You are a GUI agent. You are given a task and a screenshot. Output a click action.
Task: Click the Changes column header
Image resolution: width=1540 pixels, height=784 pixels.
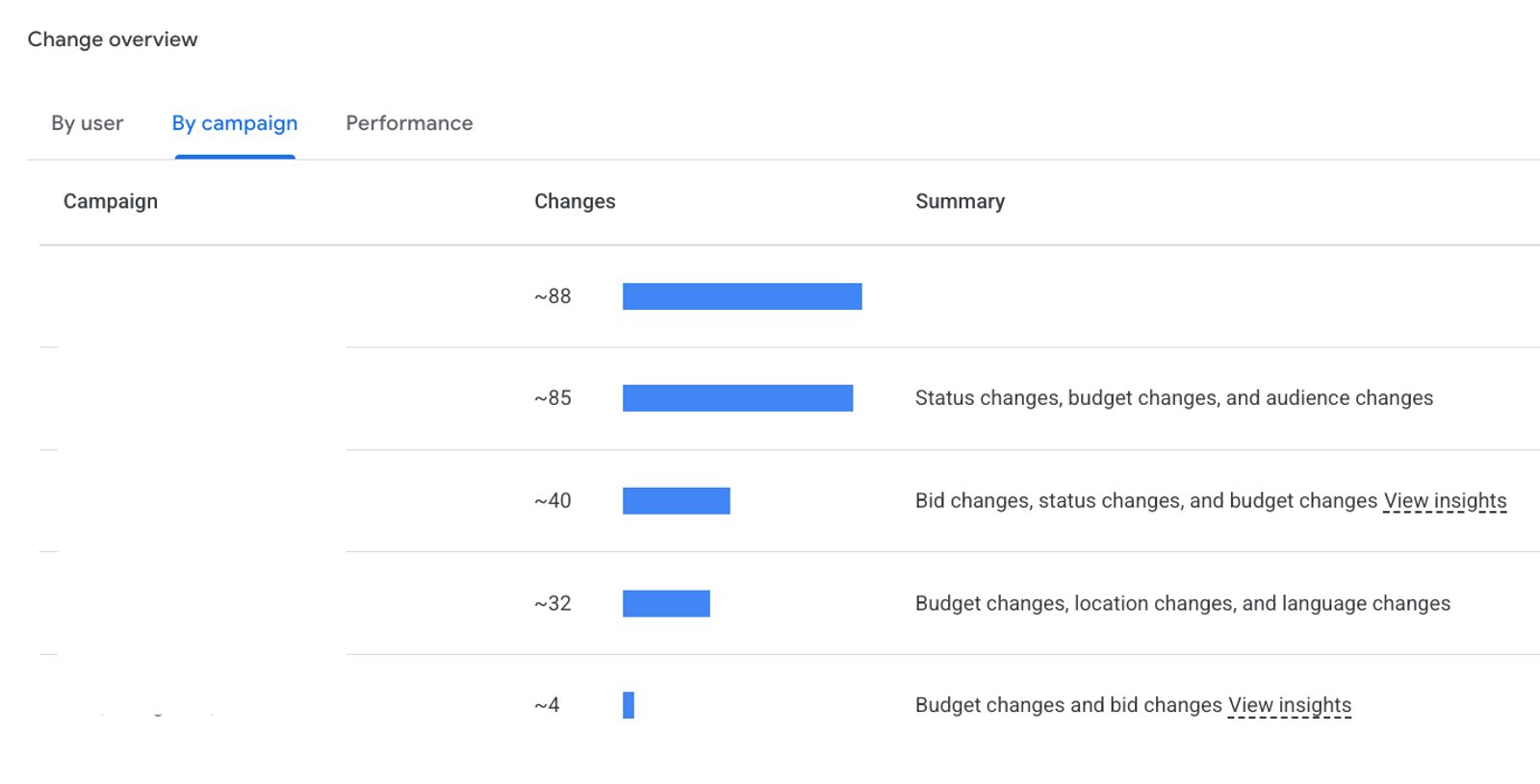pos(575,201)
